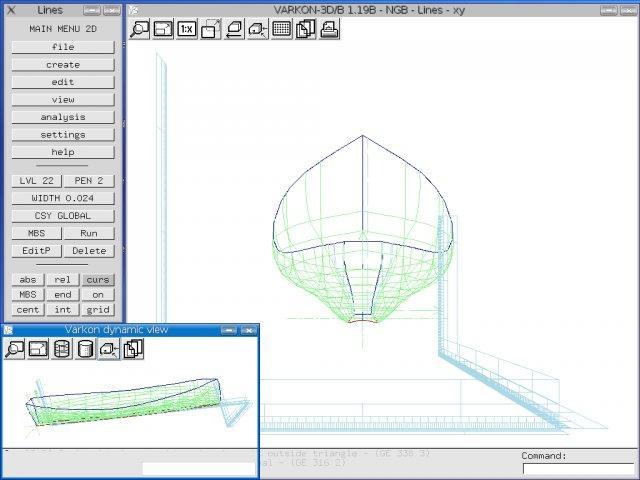
Task: Click the printer icon in main toolbar
Action: click(x=329, y=29)
